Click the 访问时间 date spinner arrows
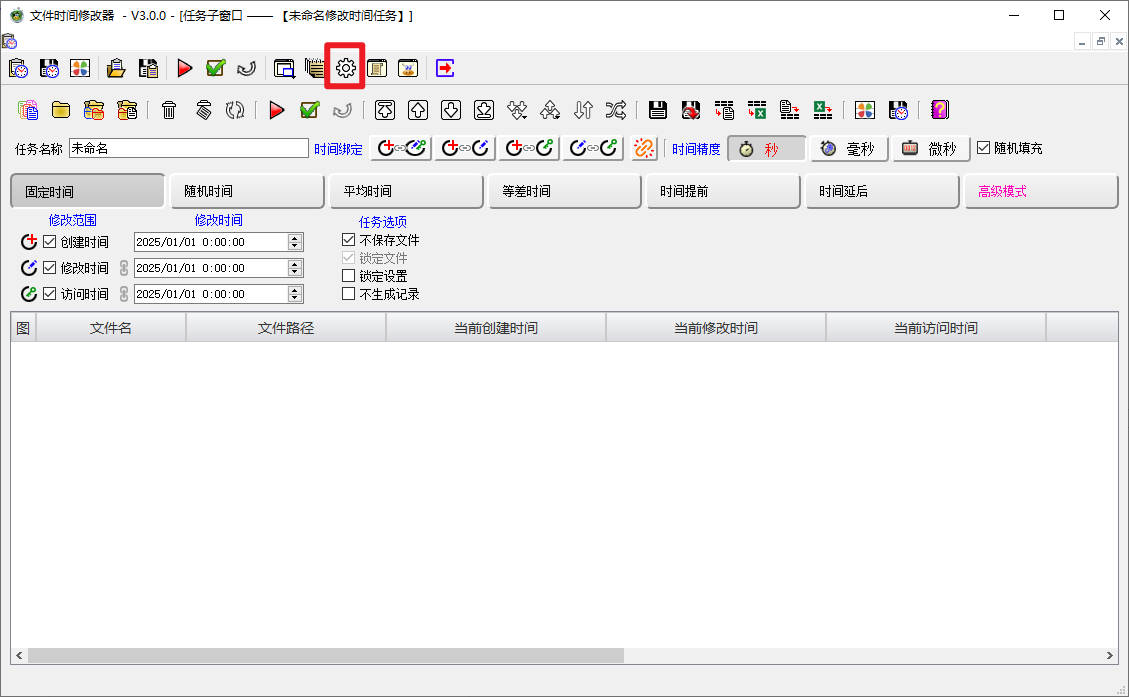The height and width of the screenshot is (697, 1129). (x=294, y=294)
